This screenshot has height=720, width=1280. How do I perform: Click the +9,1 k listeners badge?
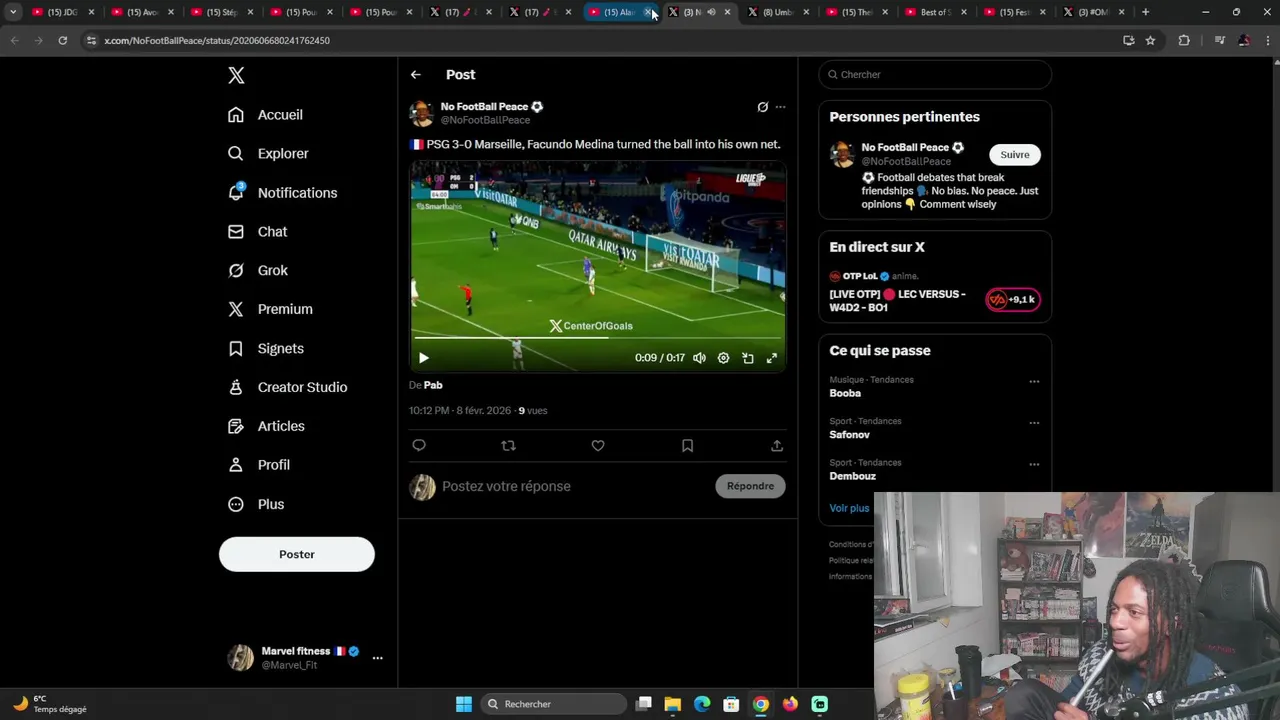click(1013, 300)
